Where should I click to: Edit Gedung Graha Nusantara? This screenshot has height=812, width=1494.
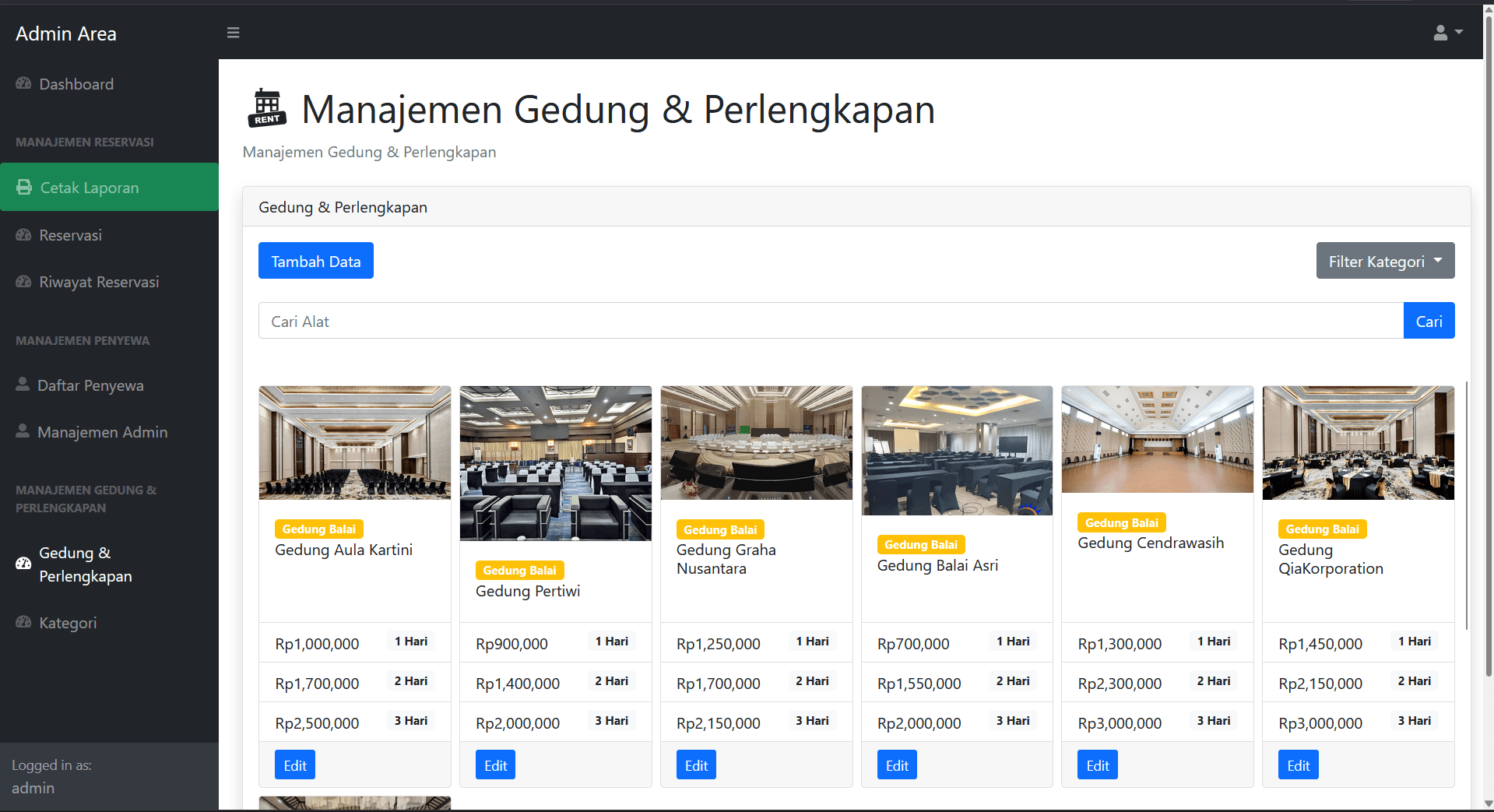pos(696,765)
